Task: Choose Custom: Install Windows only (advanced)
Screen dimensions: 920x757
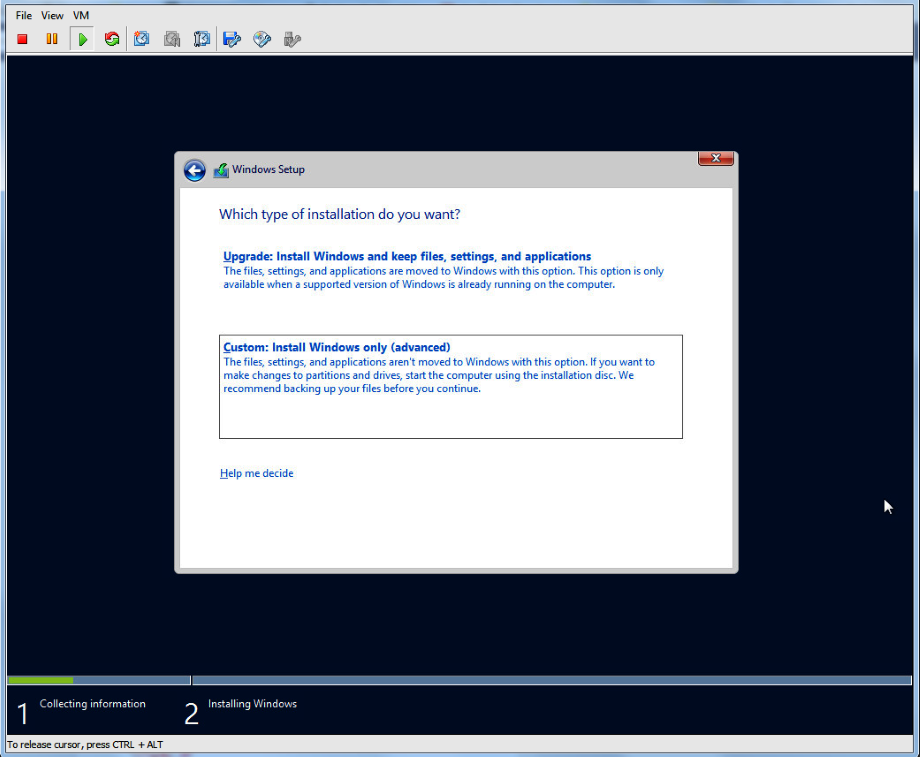Action: (337, 347)
